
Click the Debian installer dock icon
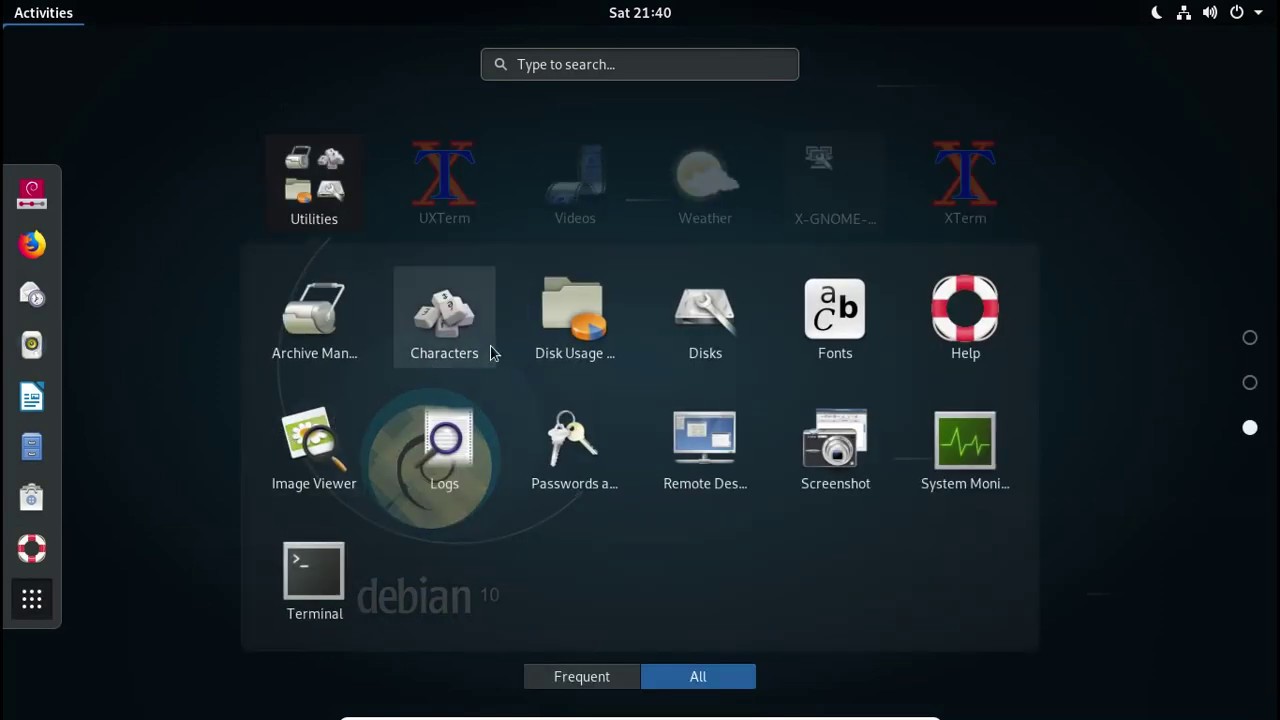pyautogui.click(x=32, y=193)
